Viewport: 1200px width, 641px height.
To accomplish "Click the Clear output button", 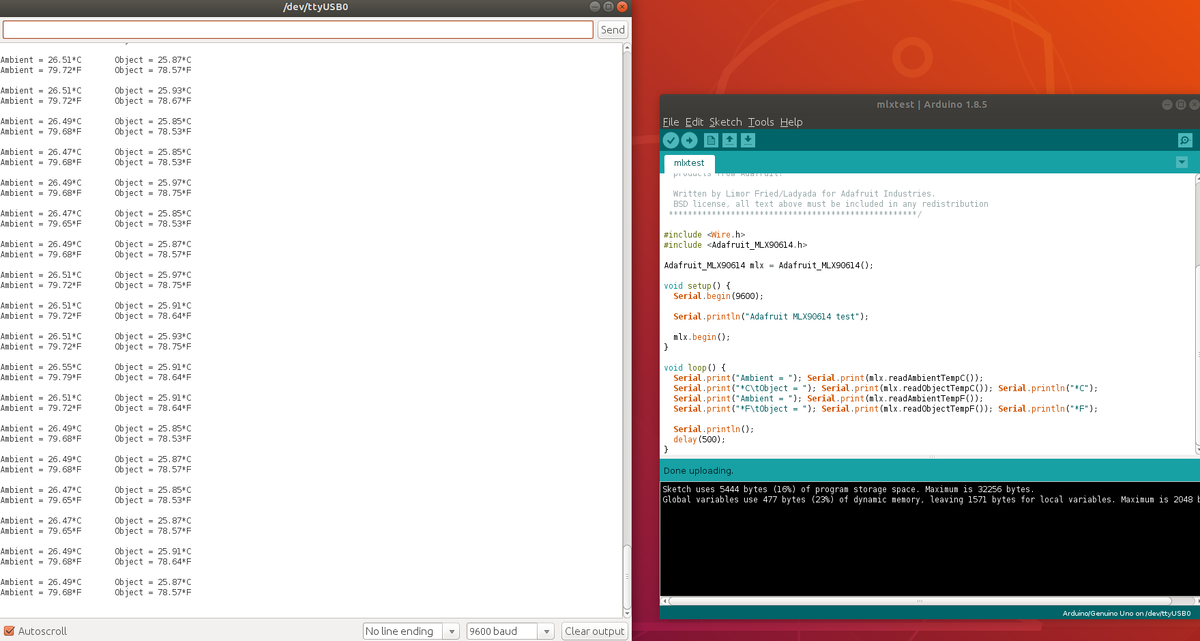I will 594,631.
